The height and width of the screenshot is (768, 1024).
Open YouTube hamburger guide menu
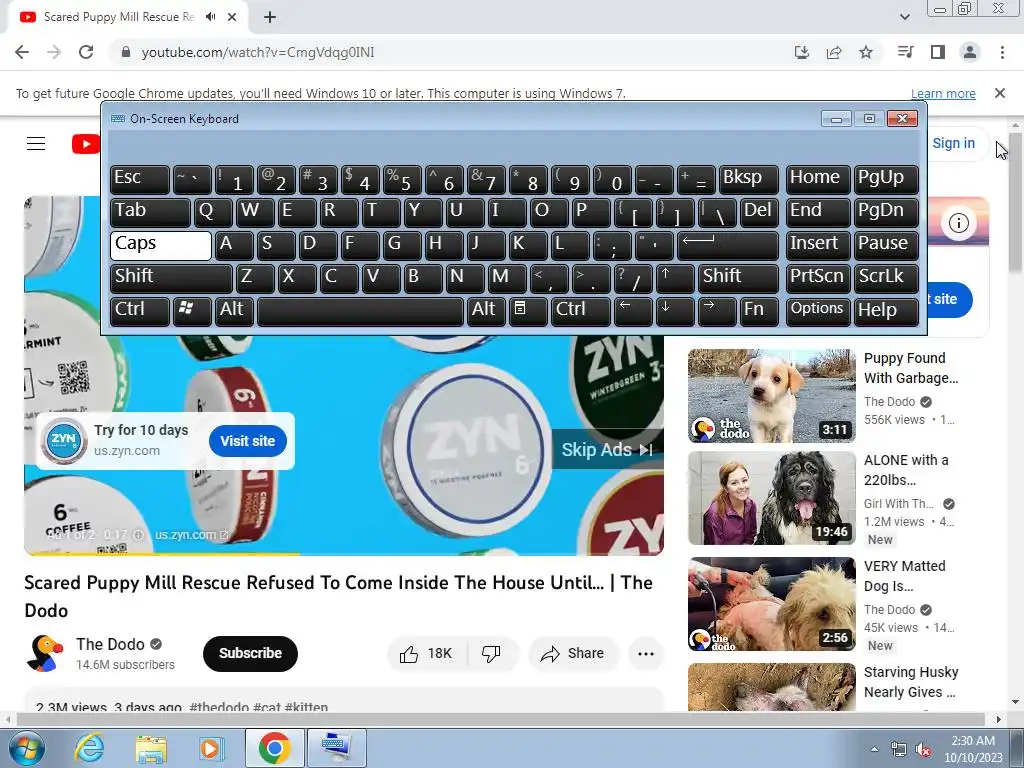[x=36, y=144]
